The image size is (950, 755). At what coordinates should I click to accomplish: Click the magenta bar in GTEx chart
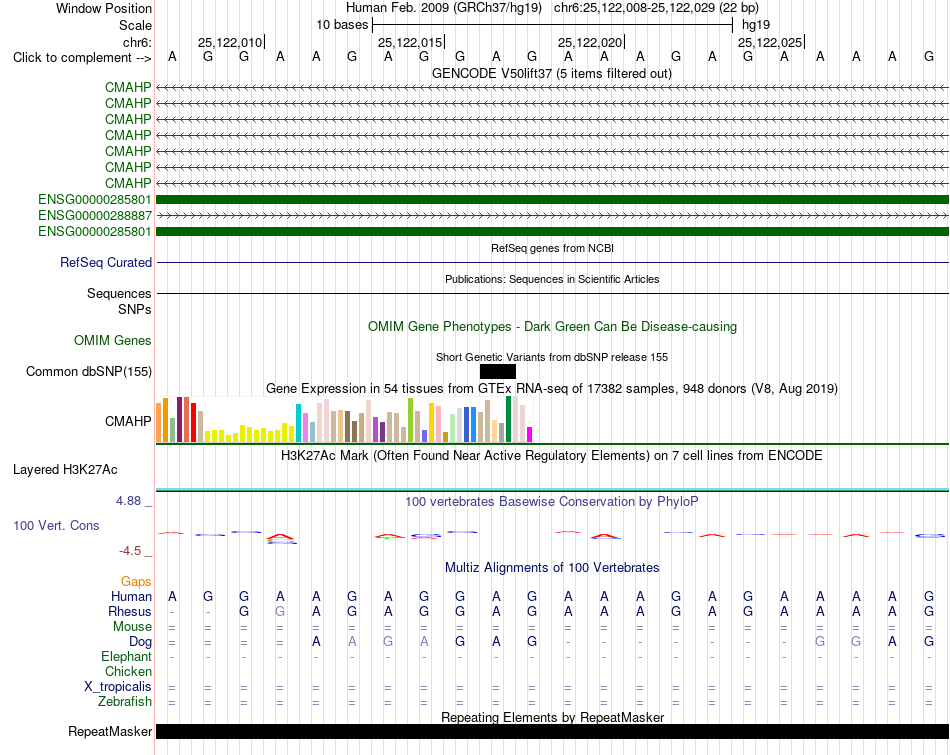click(529, 434)
